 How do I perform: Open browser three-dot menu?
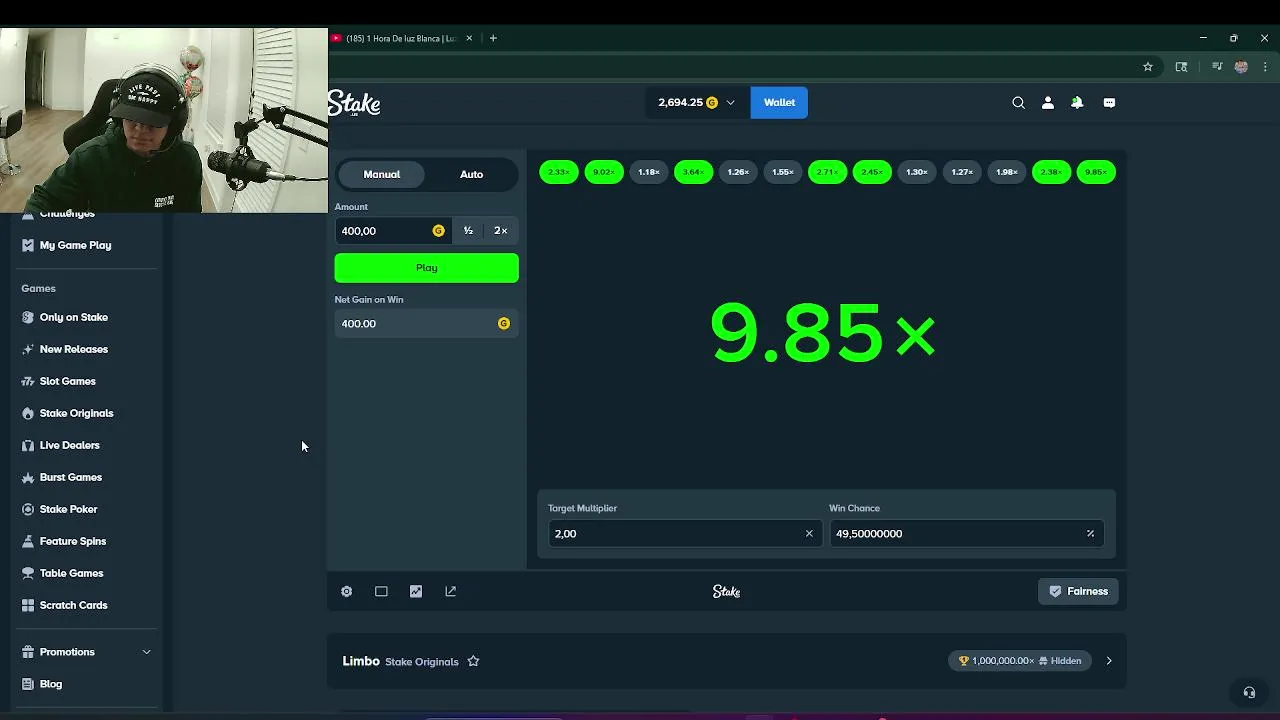1265,66
